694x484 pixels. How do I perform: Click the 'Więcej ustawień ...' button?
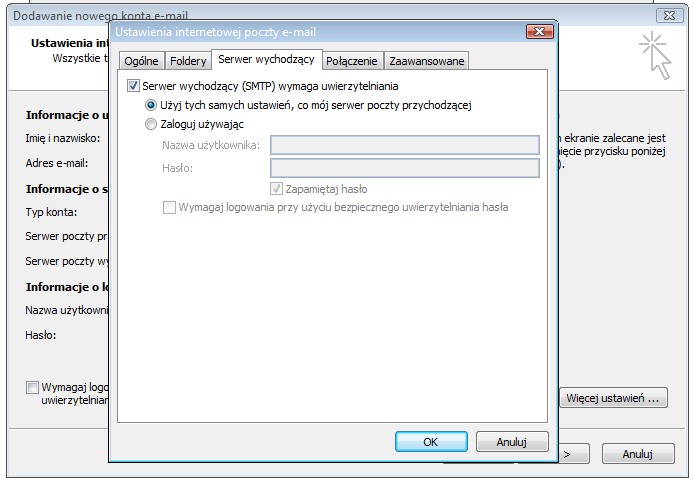(612, 398)
